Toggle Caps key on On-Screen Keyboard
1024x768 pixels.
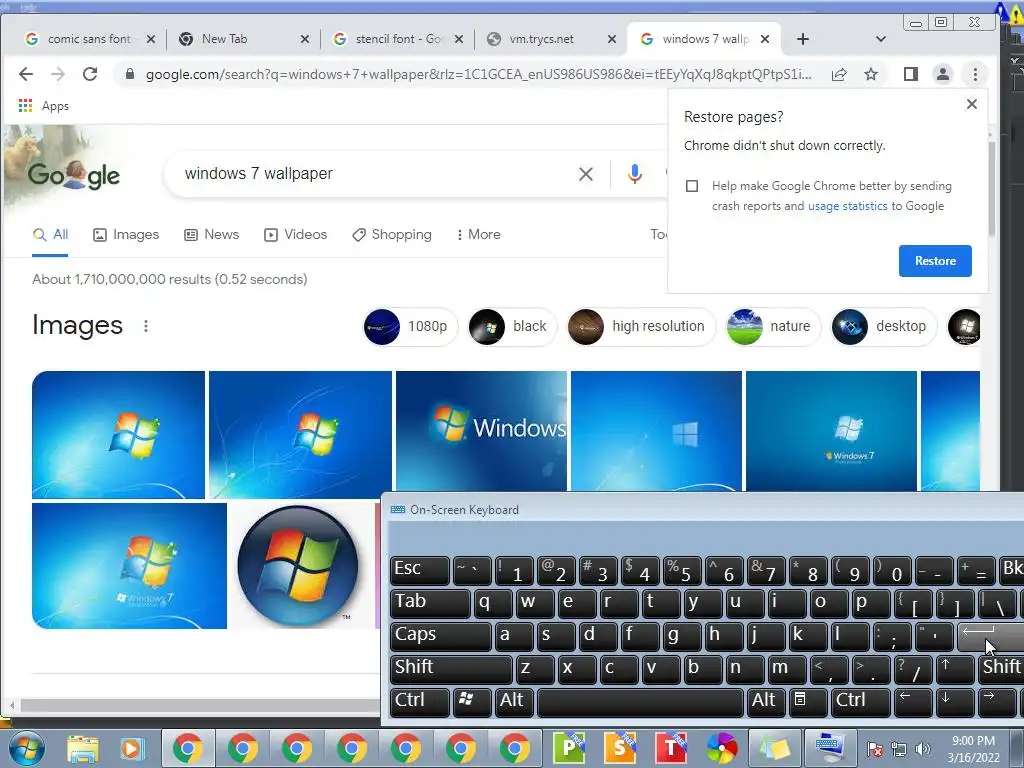(440, 636)
